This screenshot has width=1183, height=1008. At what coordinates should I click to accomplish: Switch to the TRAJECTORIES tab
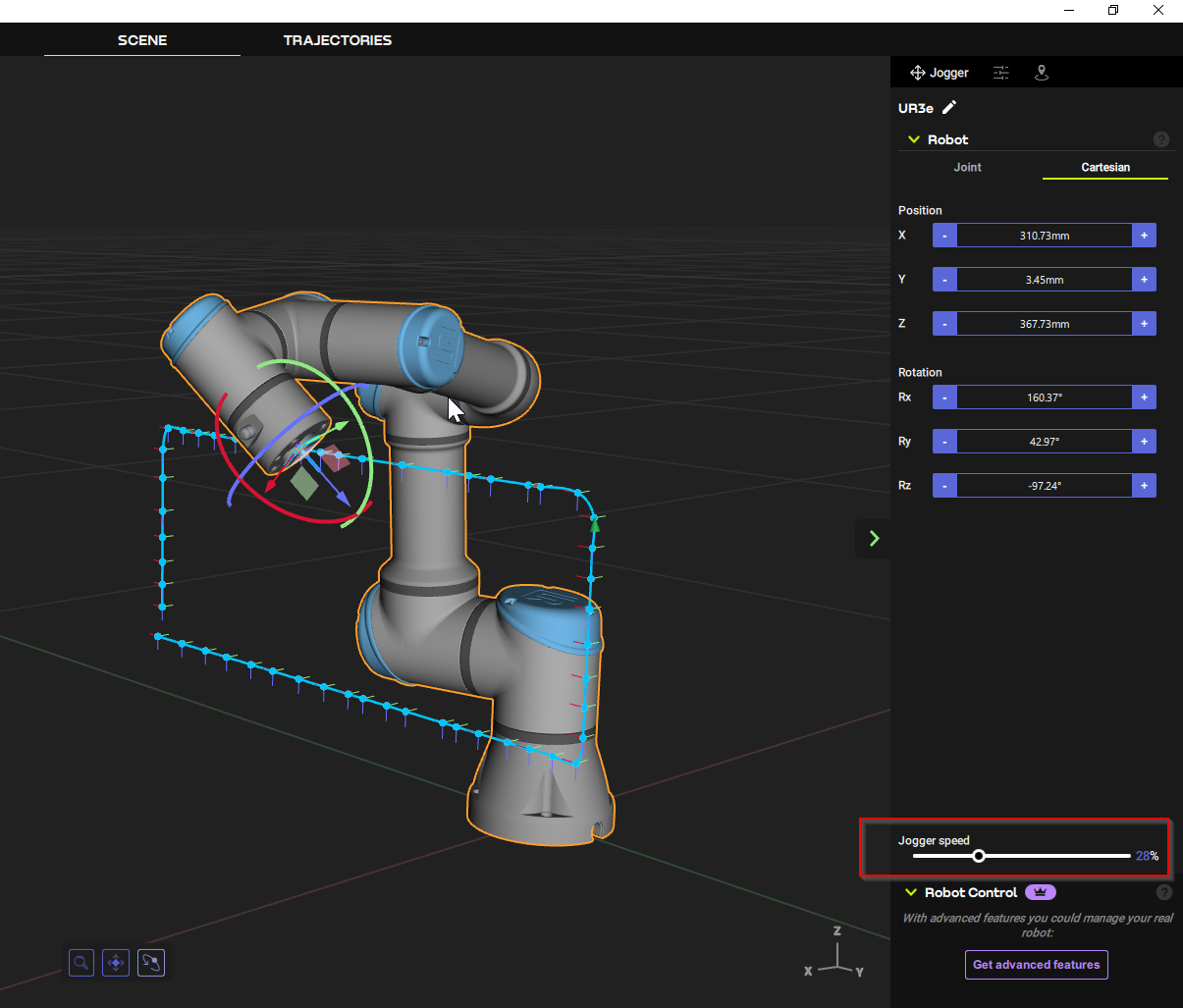click(x=337, y=40)
